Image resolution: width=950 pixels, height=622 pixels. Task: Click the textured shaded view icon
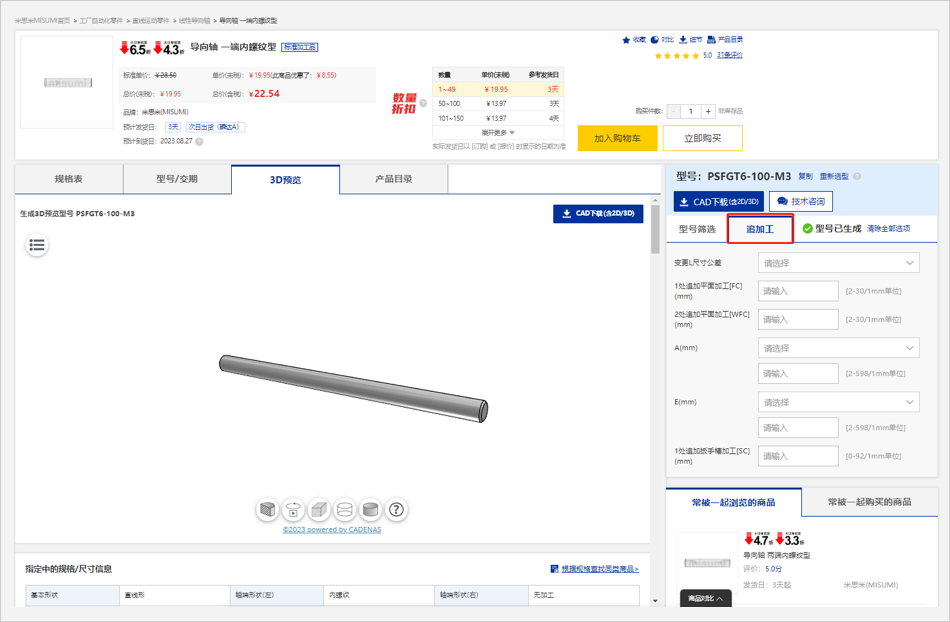267,510
